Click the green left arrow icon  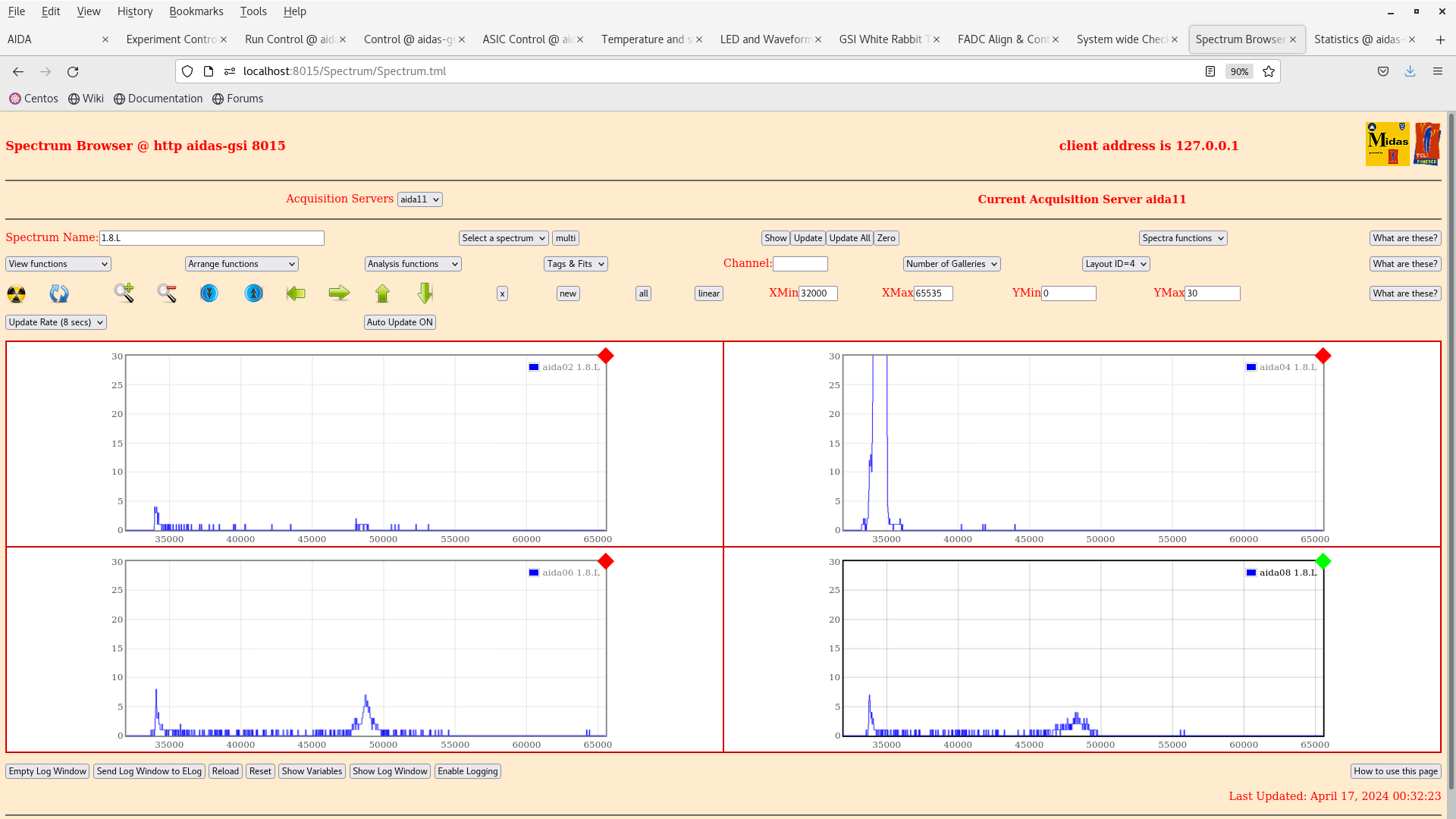(x=296, y=293)
